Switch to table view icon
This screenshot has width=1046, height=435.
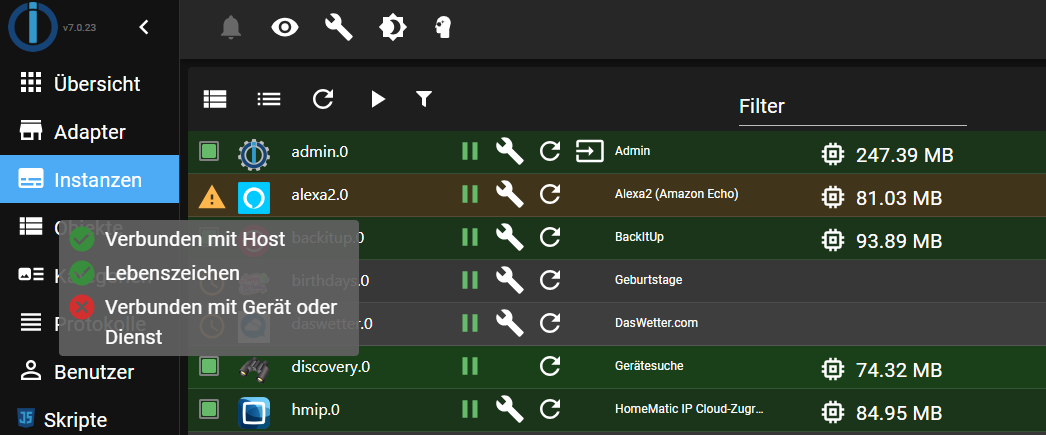click(215, 99)
